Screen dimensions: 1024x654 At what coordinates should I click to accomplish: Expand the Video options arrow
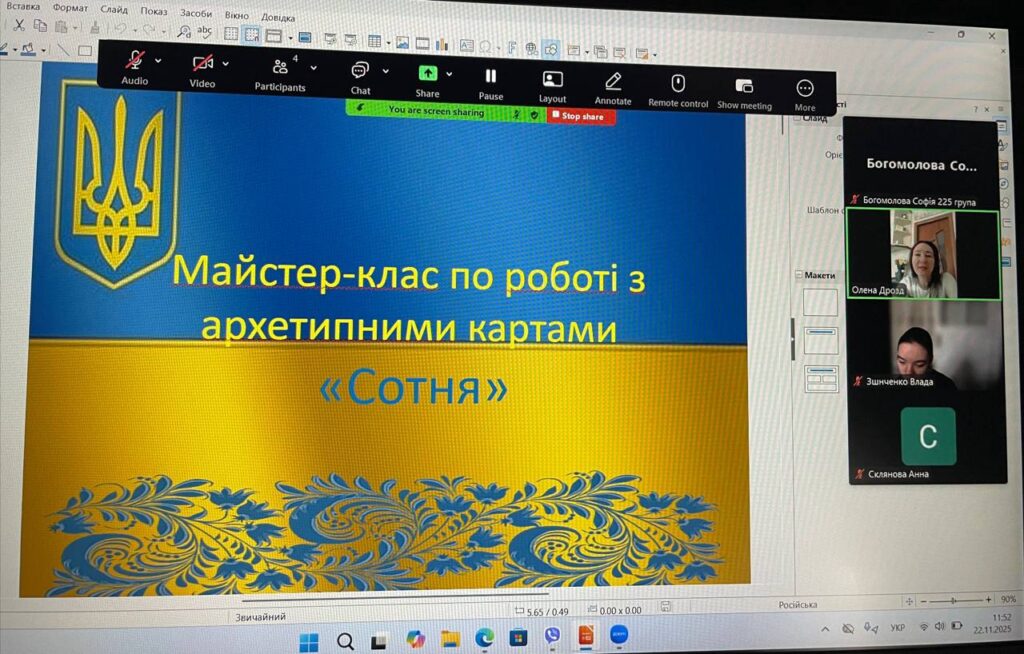226,63
